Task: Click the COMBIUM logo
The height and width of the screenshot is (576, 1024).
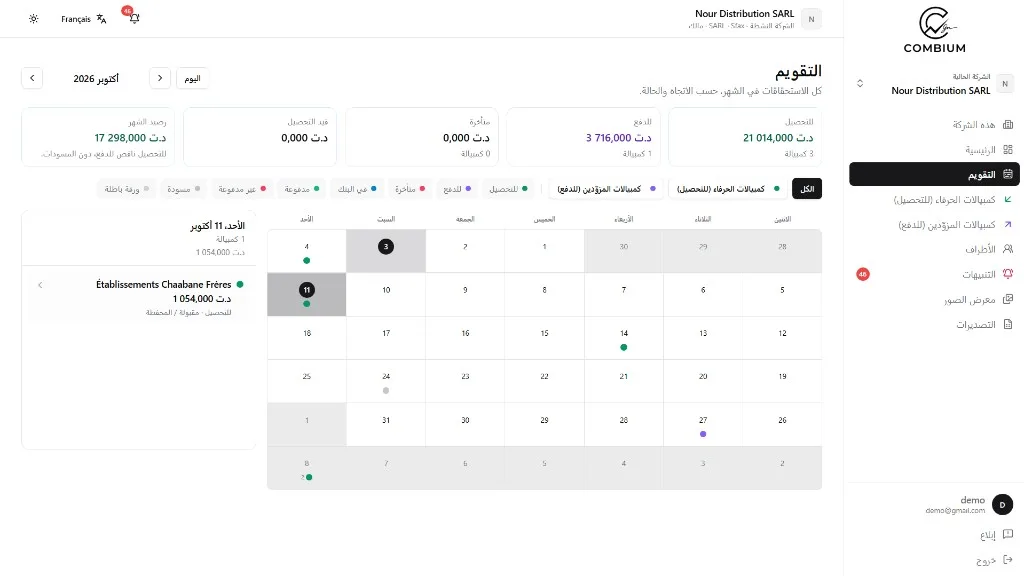Action: pyautogui.click(x=934, y=30)
